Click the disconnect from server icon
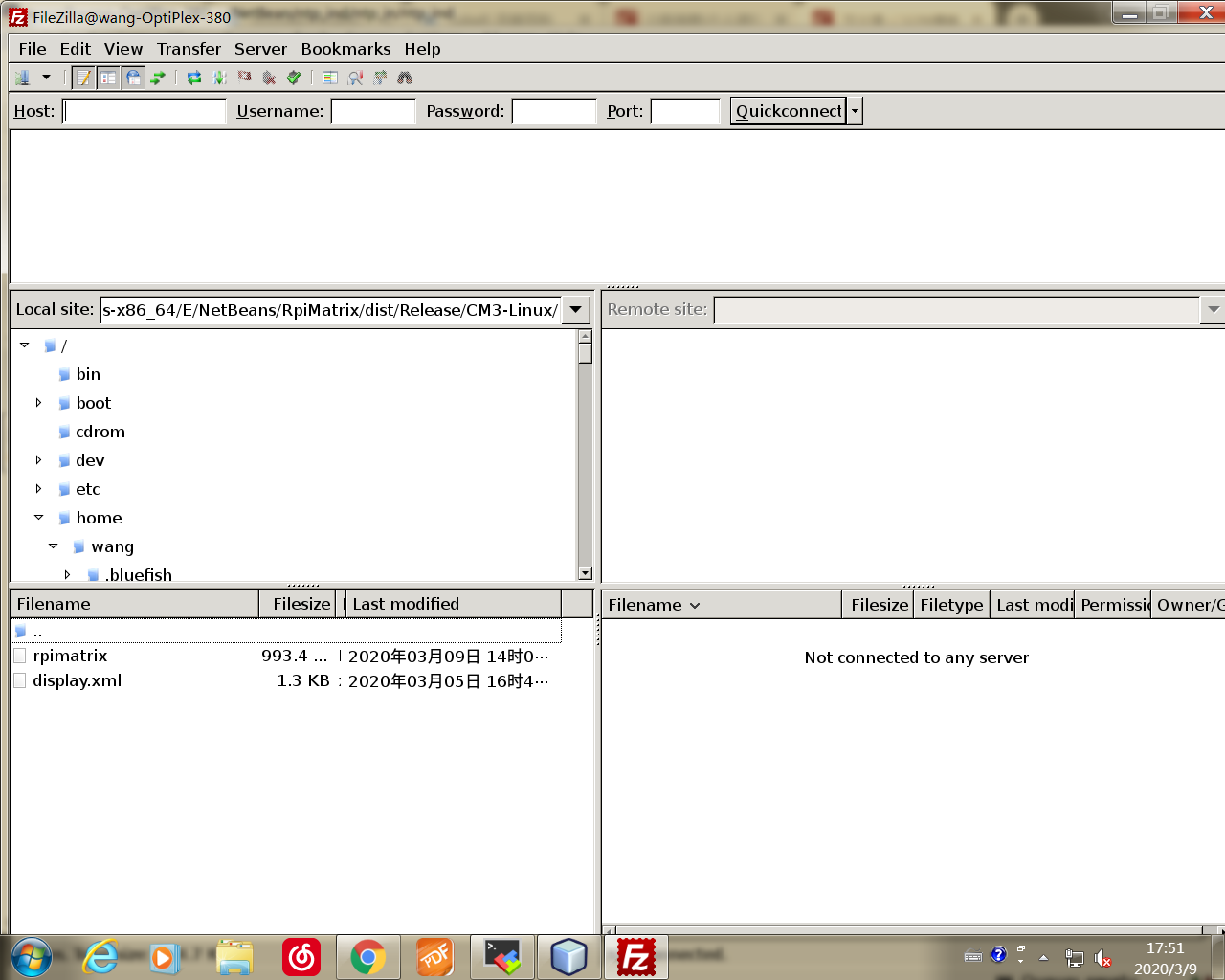 pos(269,78)
